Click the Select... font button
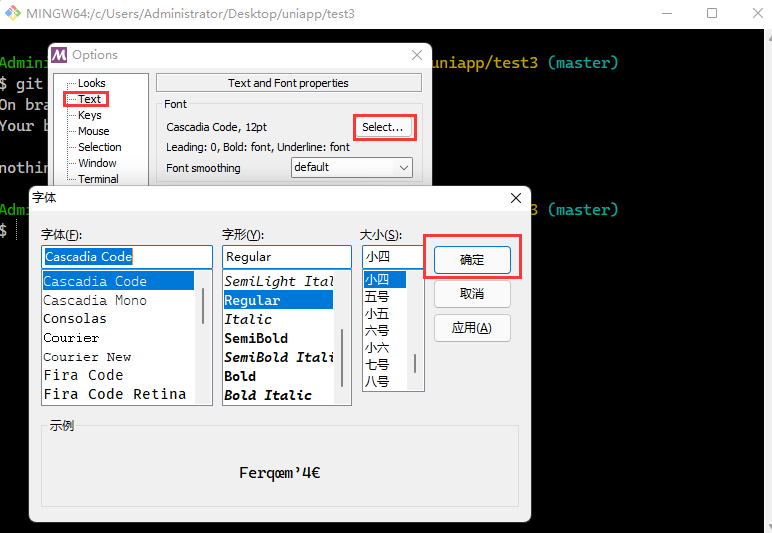This screenshot has width=772, height=533. (383, 127)
